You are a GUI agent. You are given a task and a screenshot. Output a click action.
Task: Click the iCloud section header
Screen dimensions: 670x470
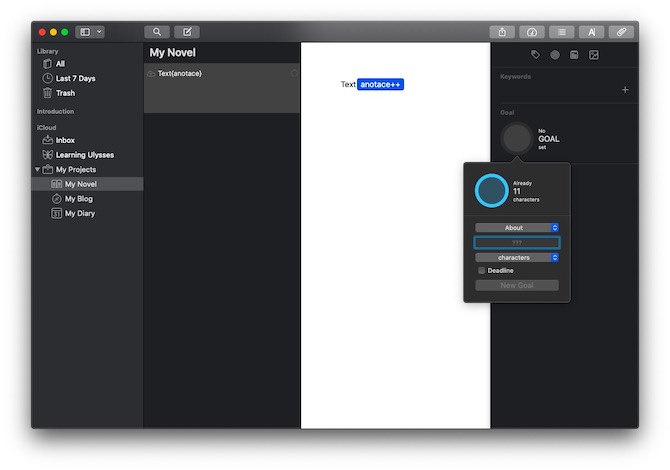tap(46, 128)
